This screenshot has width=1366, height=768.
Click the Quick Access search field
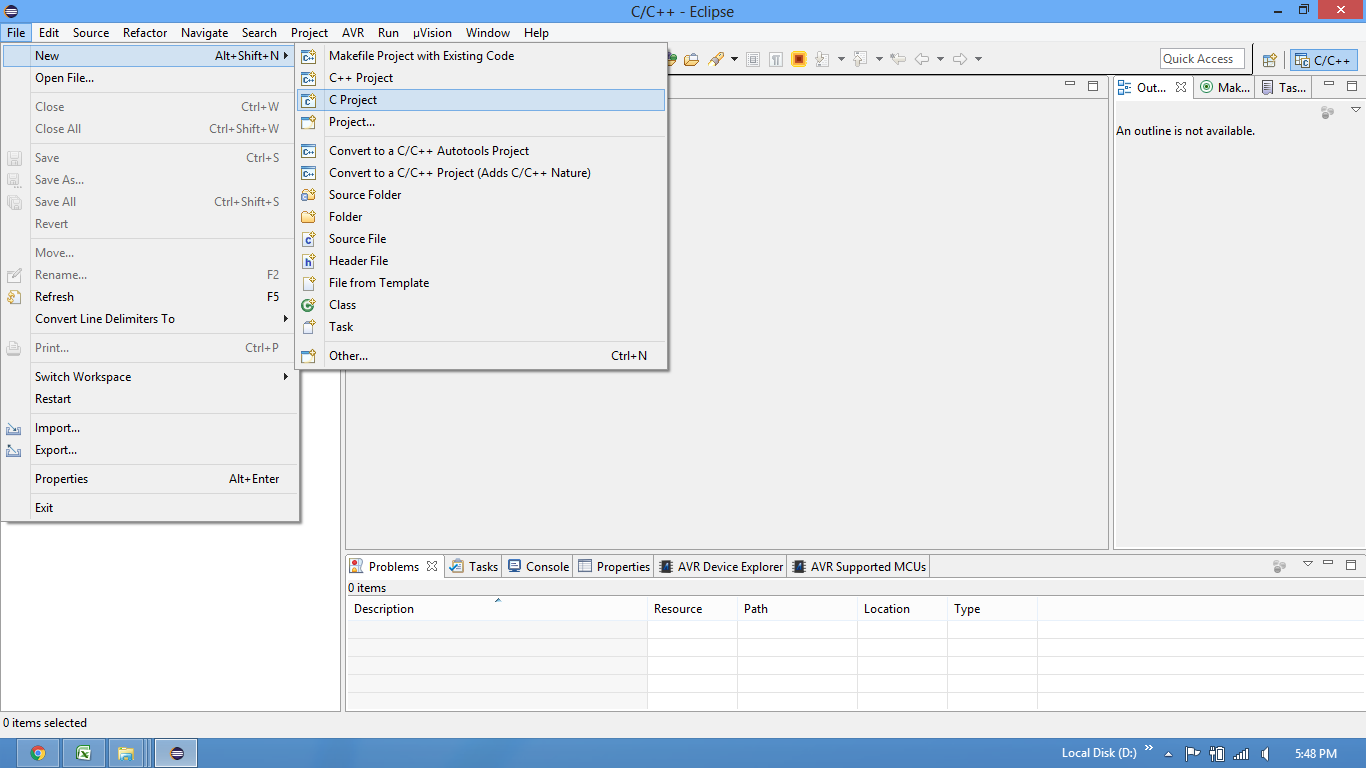pyautogui.click(x=1202, y=59)
